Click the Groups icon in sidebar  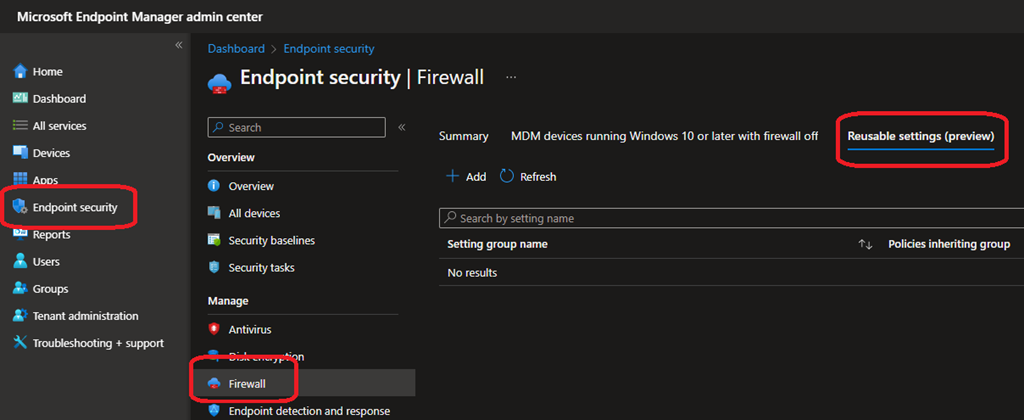pyautogui.click(x=20, y=289)
